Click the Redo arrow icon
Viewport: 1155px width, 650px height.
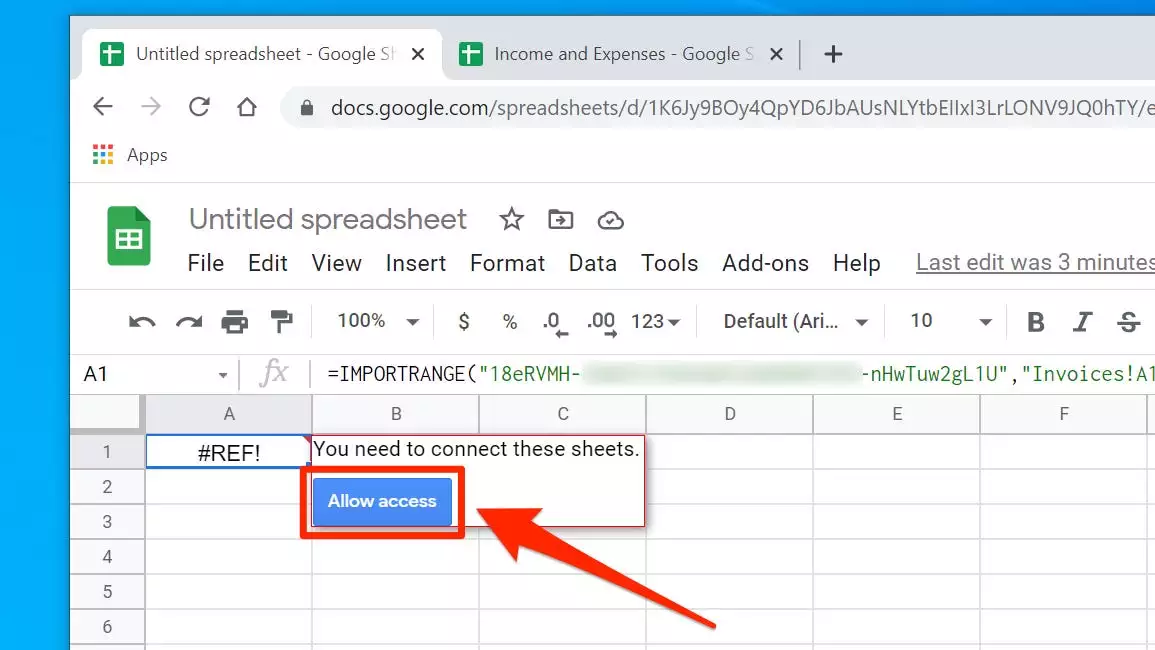coord(188,322)
